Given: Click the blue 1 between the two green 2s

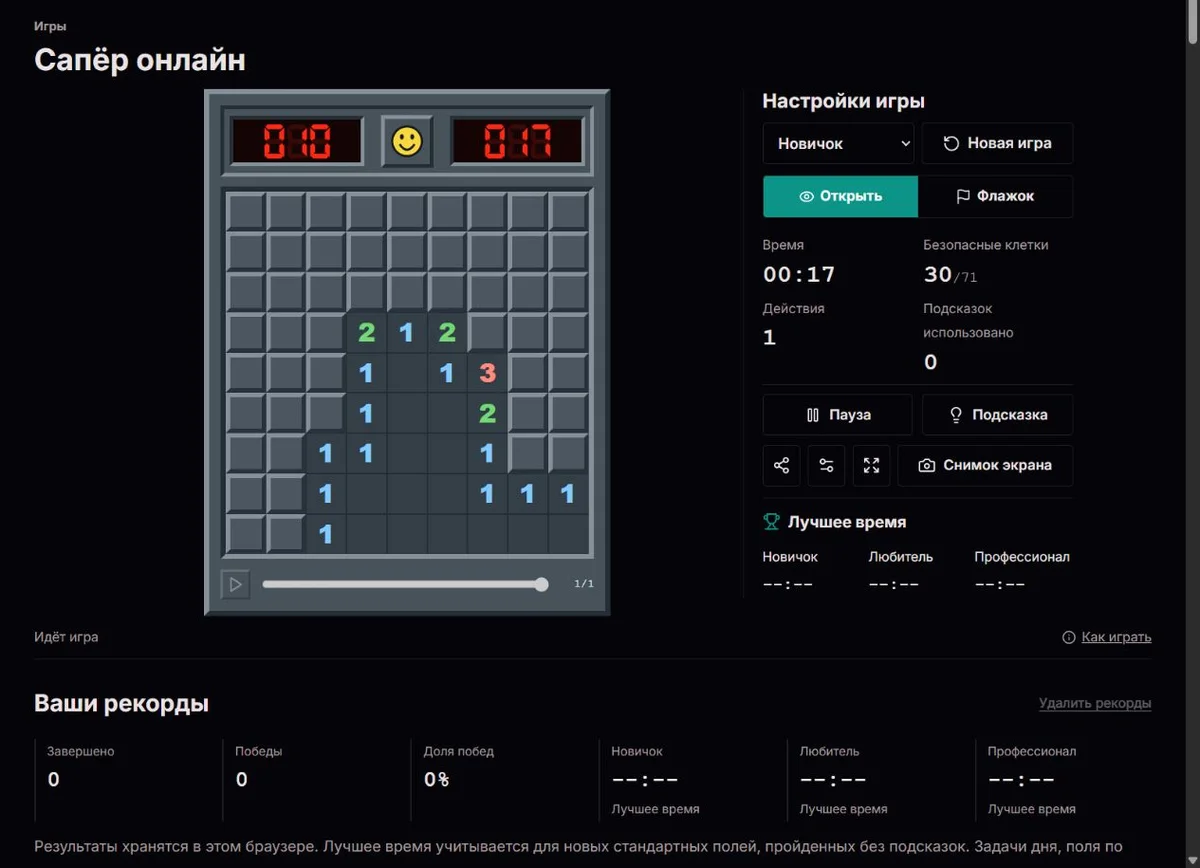Looking at the screenshot, I should tap(407, 333).
